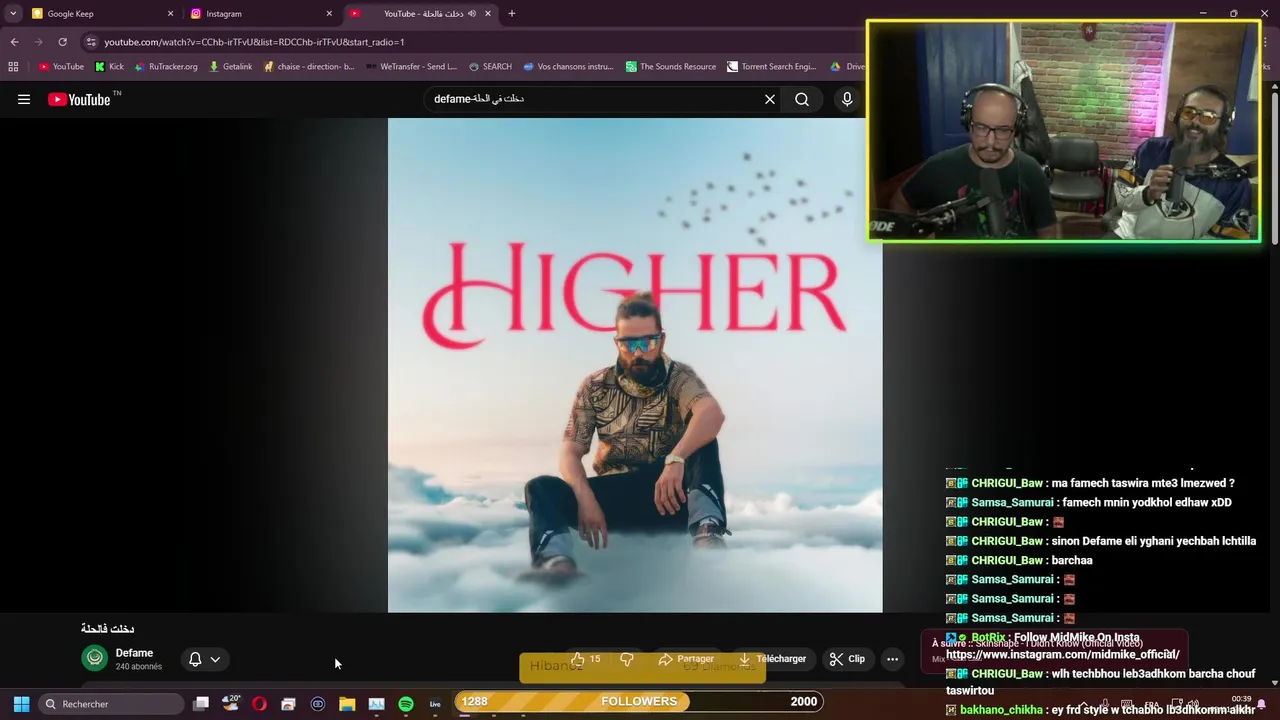
Task: Download the video with Télécharger
Action: coord(772,659)
